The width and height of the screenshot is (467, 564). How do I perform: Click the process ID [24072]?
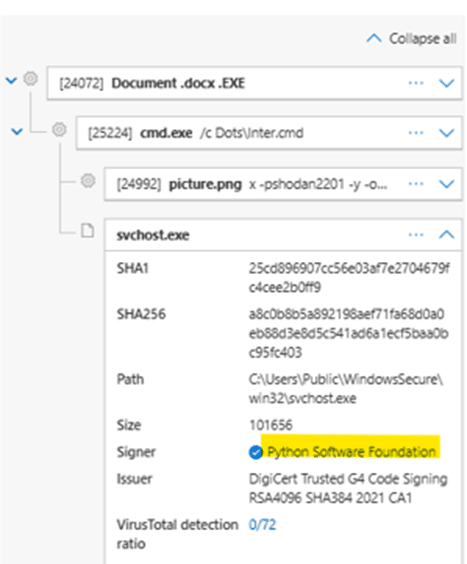pyautogui.click(x=81, y=83)
